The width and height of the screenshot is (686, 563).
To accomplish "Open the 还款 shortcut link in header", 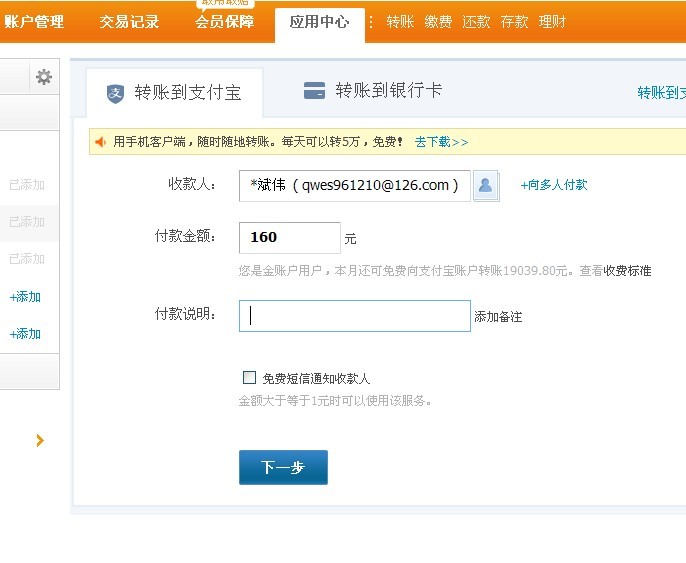I will 476,21.
